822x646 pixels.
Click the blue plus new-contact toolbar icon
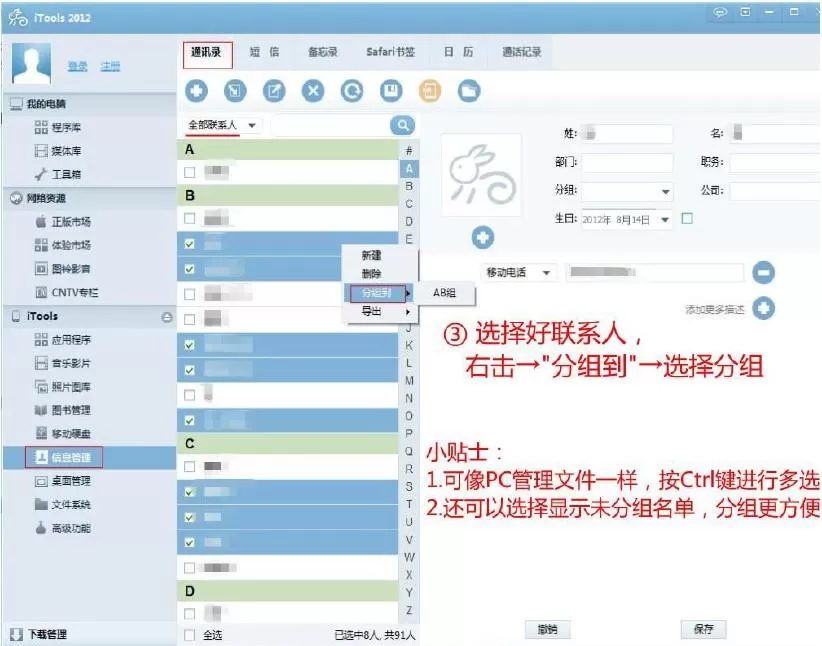[x=196, y=91]
